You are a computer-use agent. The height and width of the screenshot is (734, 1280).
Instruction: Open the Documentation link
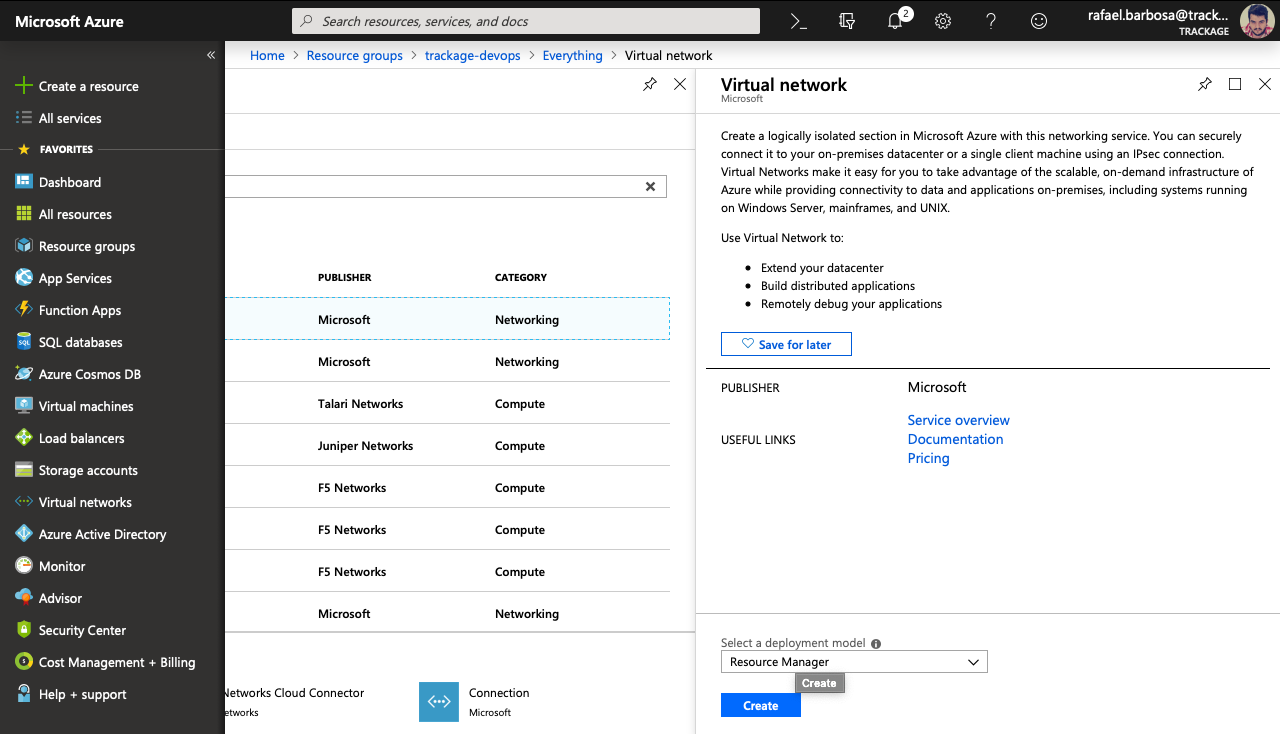[x=956, y=439]
